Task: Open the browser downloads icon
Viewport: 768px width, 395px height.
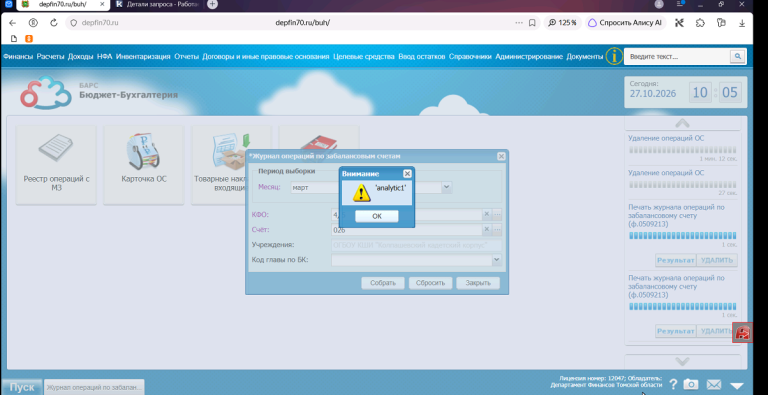Action: [742, 23]
